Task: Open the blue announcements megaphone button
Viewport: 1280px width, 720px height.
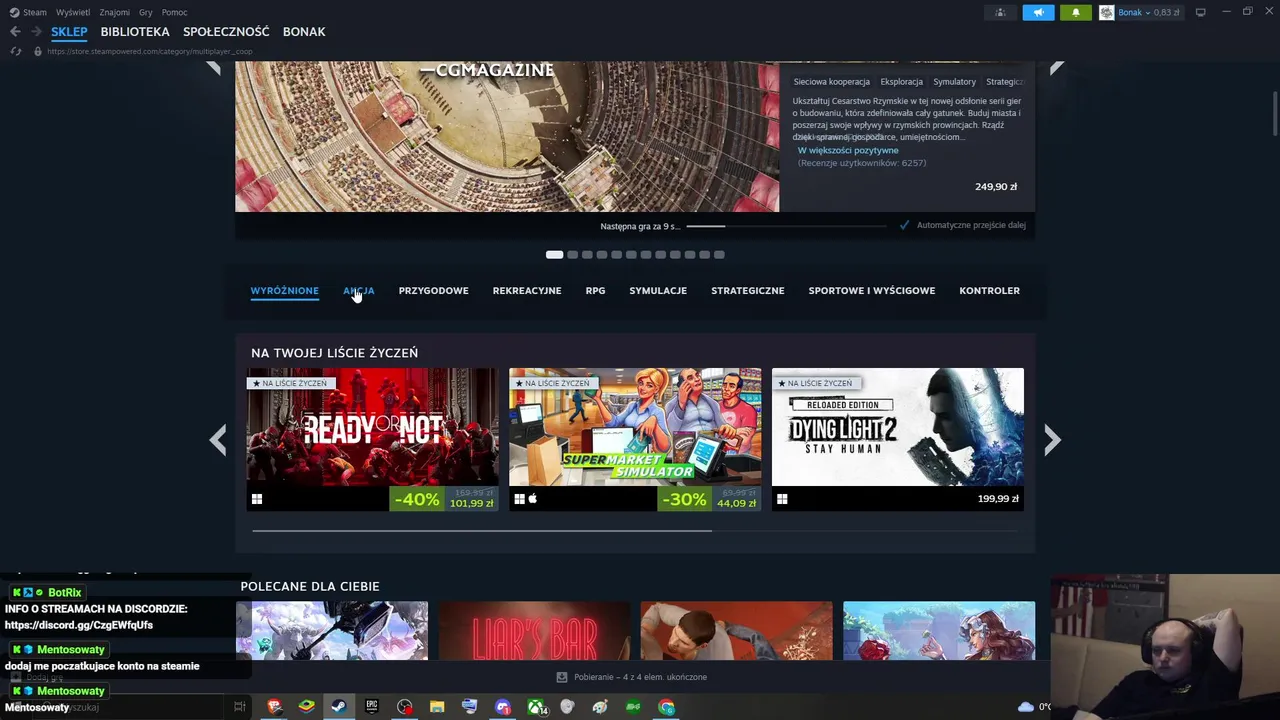Action: [x=1038, y=12]
